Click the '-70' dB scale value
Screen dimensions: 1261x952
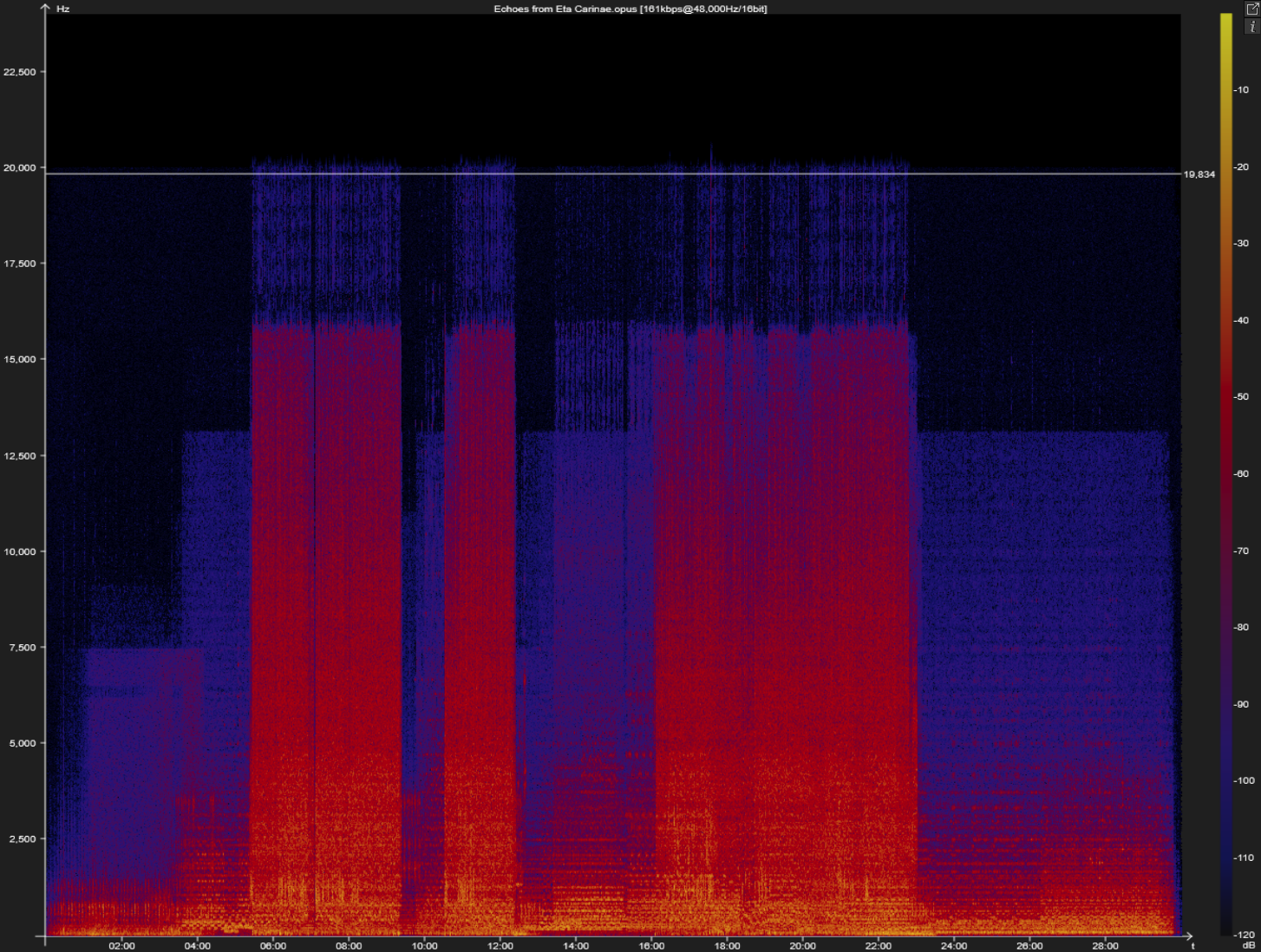coord(1242,551)
